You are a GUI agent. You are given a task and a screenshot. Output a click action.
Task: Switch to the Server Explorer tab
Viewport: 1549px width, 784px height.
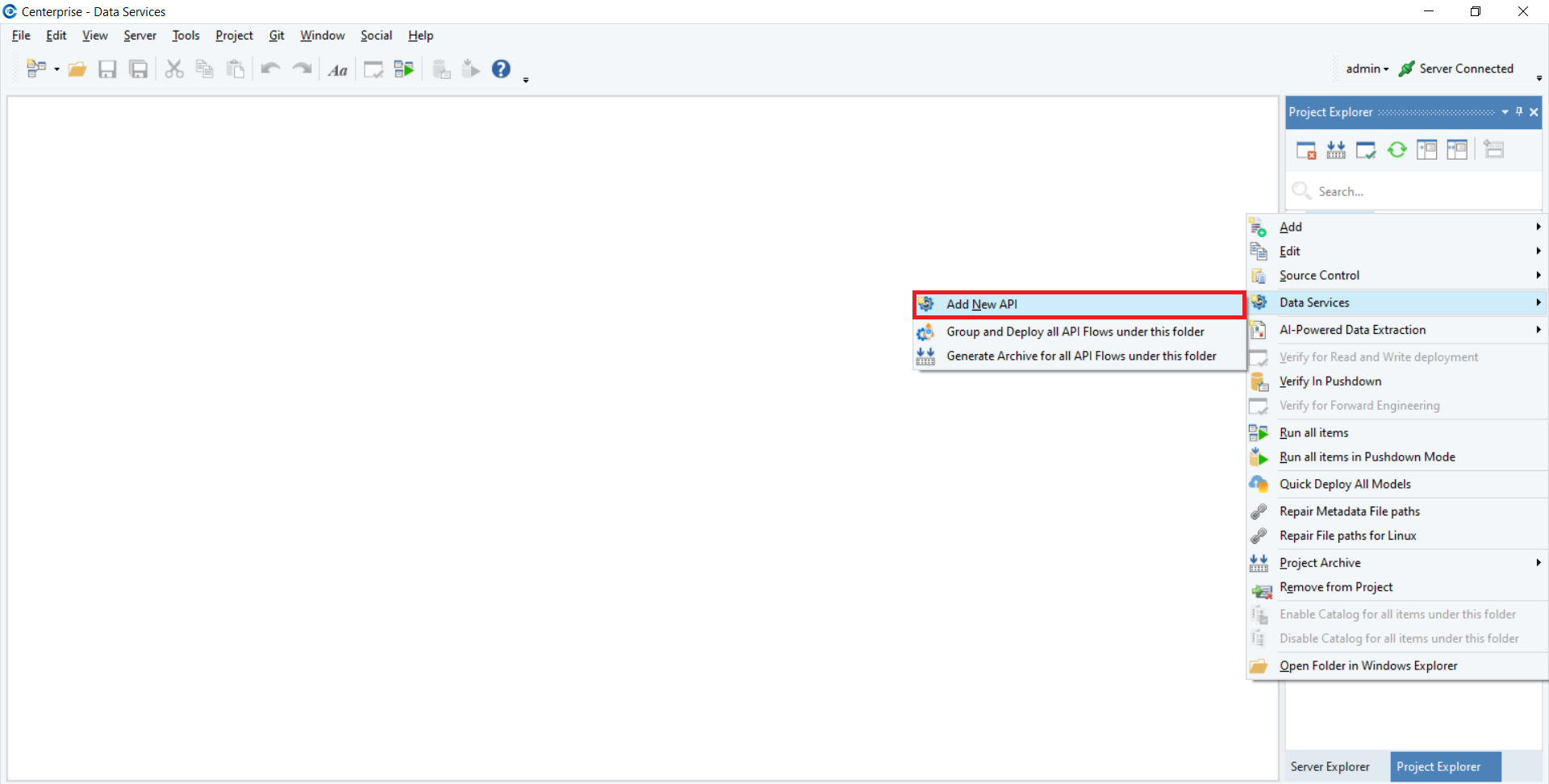point(1330,766)
